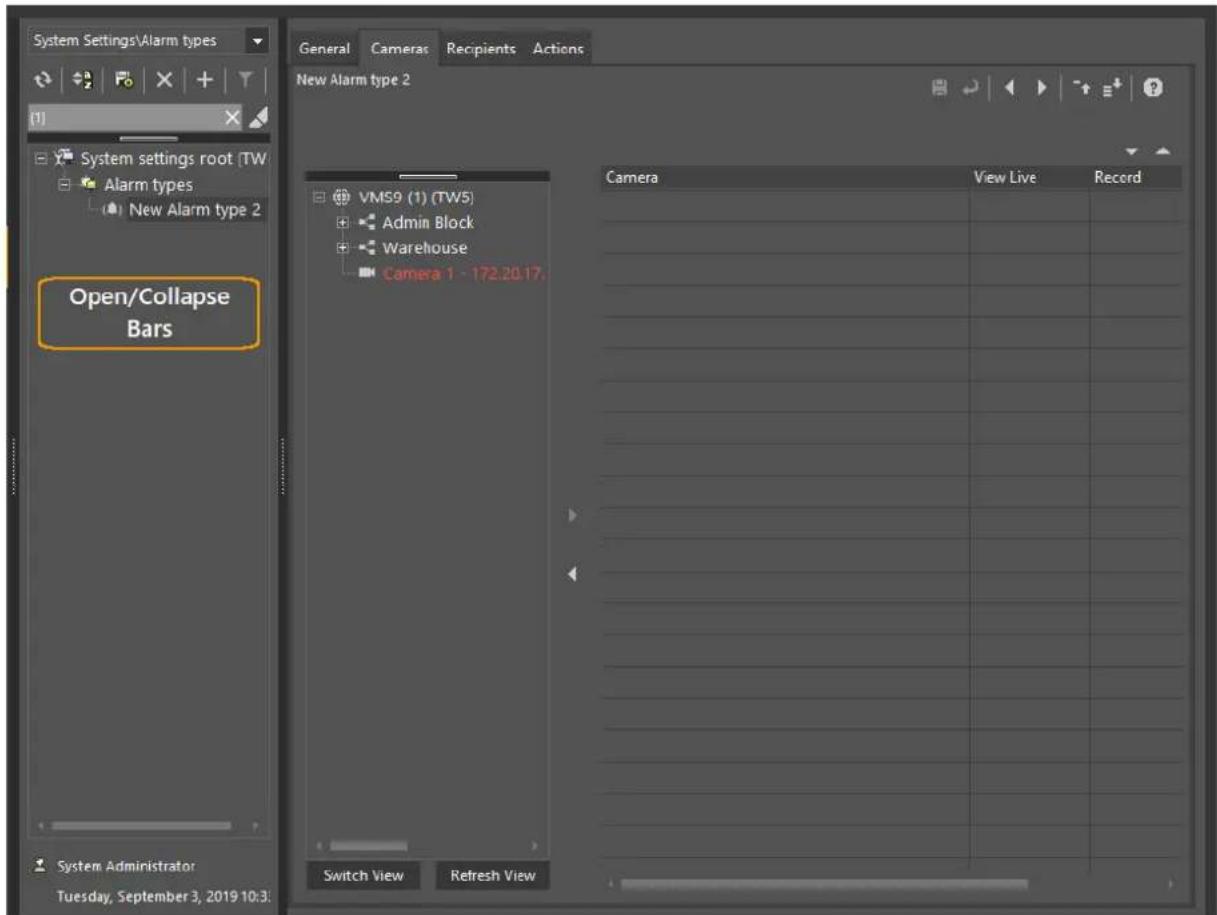Switch to the Cameras tab
Image resolution: width=1217 pixels, height=915 pixels.
(x=399, y=48)
